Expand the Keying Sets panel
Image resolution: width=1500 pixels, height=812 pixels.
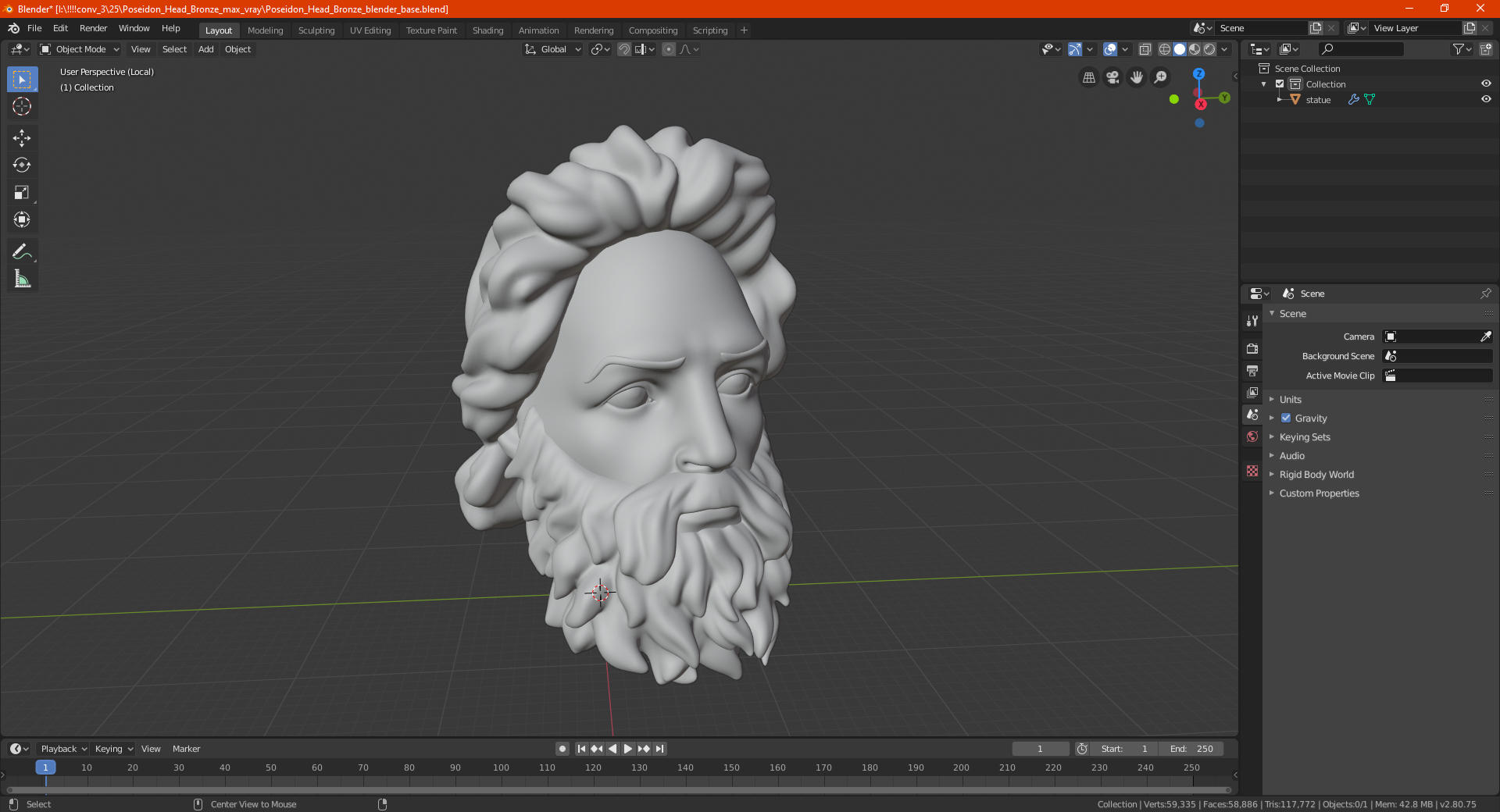coord(1305,437)
